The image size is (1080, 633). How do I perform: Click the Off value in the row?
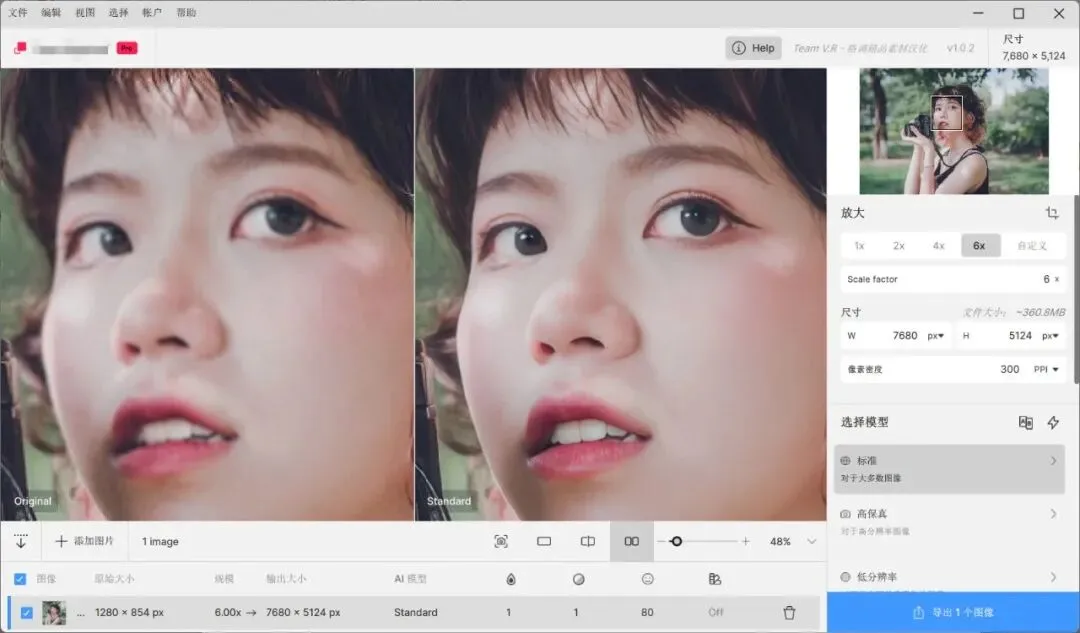pos(716,612)
